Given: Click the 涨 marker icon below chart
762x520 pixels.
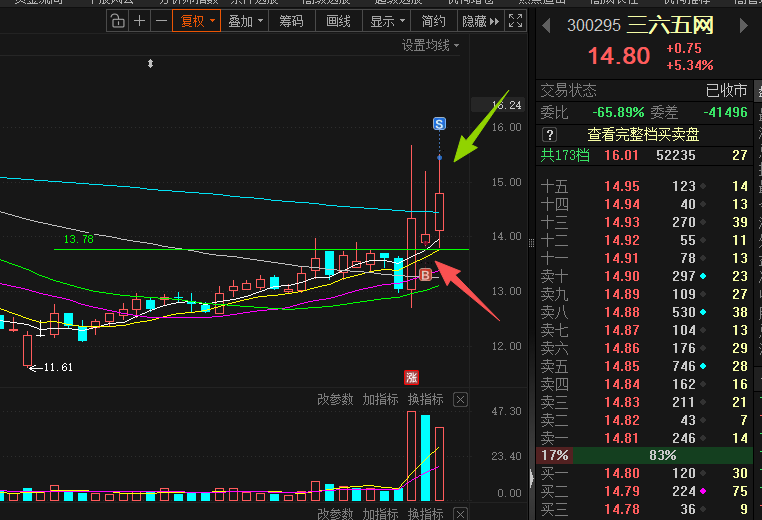Looking at the screenshot, I should (x=412, y=377).
